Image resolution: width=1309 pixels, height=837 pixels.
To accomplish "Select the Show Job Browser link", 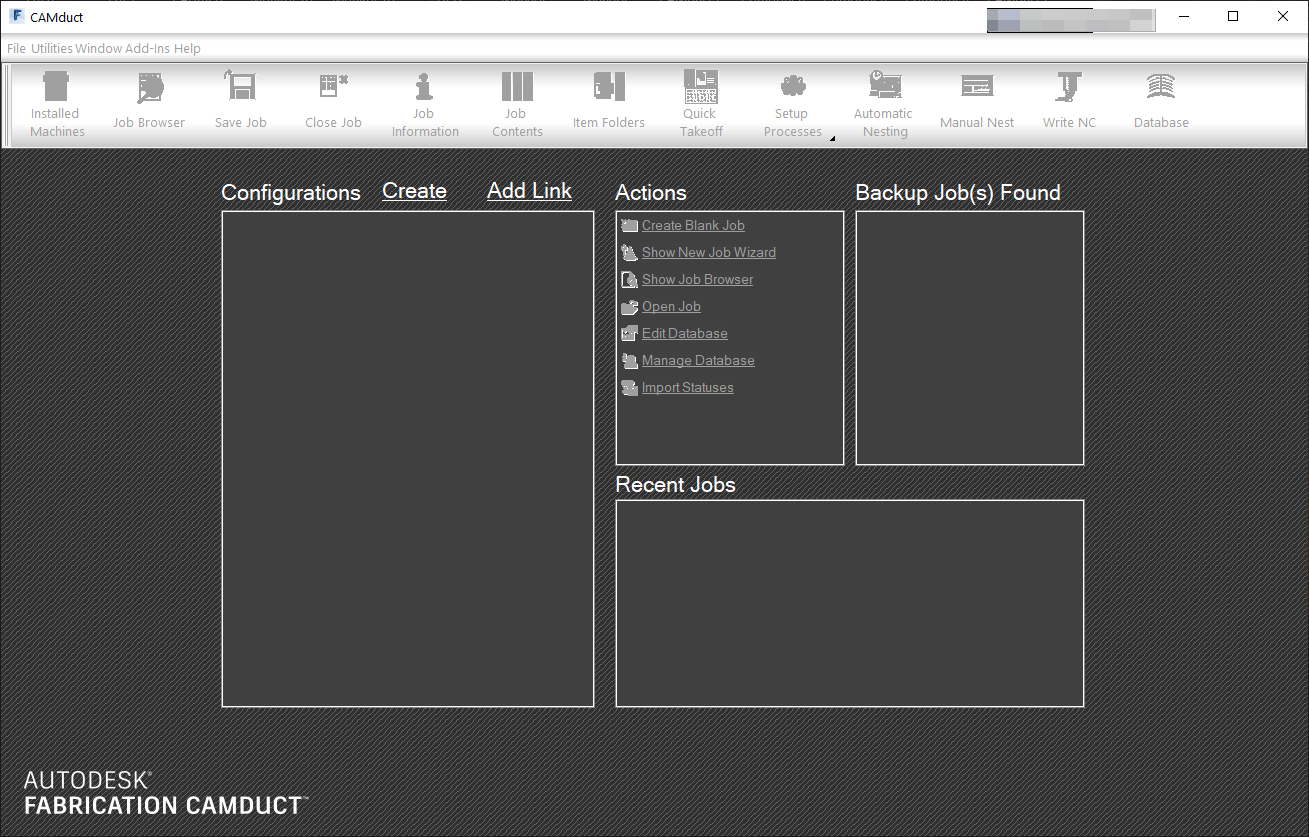I will [698, 280].
